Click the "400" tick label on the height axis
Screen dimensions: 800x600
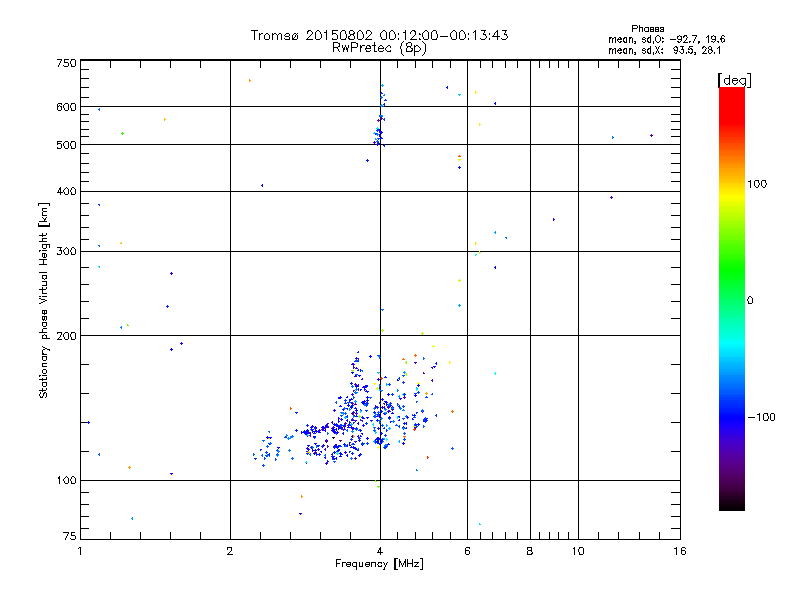pos(66,191)
